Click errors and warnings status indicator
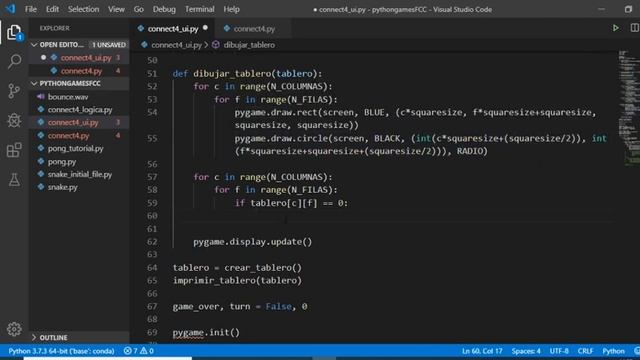The image size is (640, 360). pyautogui.click(x=139, y=351)
